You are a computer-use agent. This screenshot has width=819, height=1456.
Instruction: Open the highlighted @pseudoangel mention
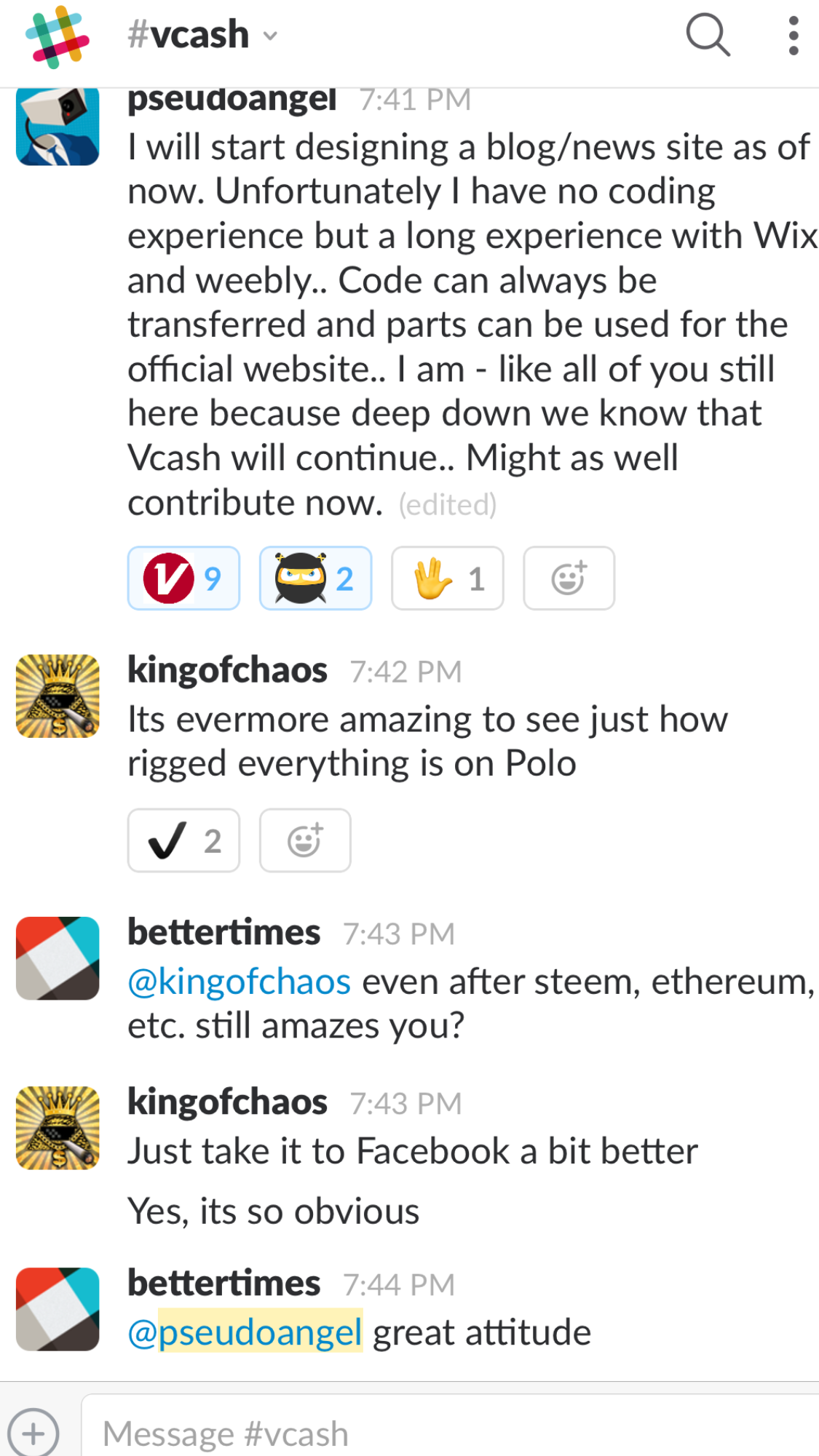click(x=245, y=1332)
